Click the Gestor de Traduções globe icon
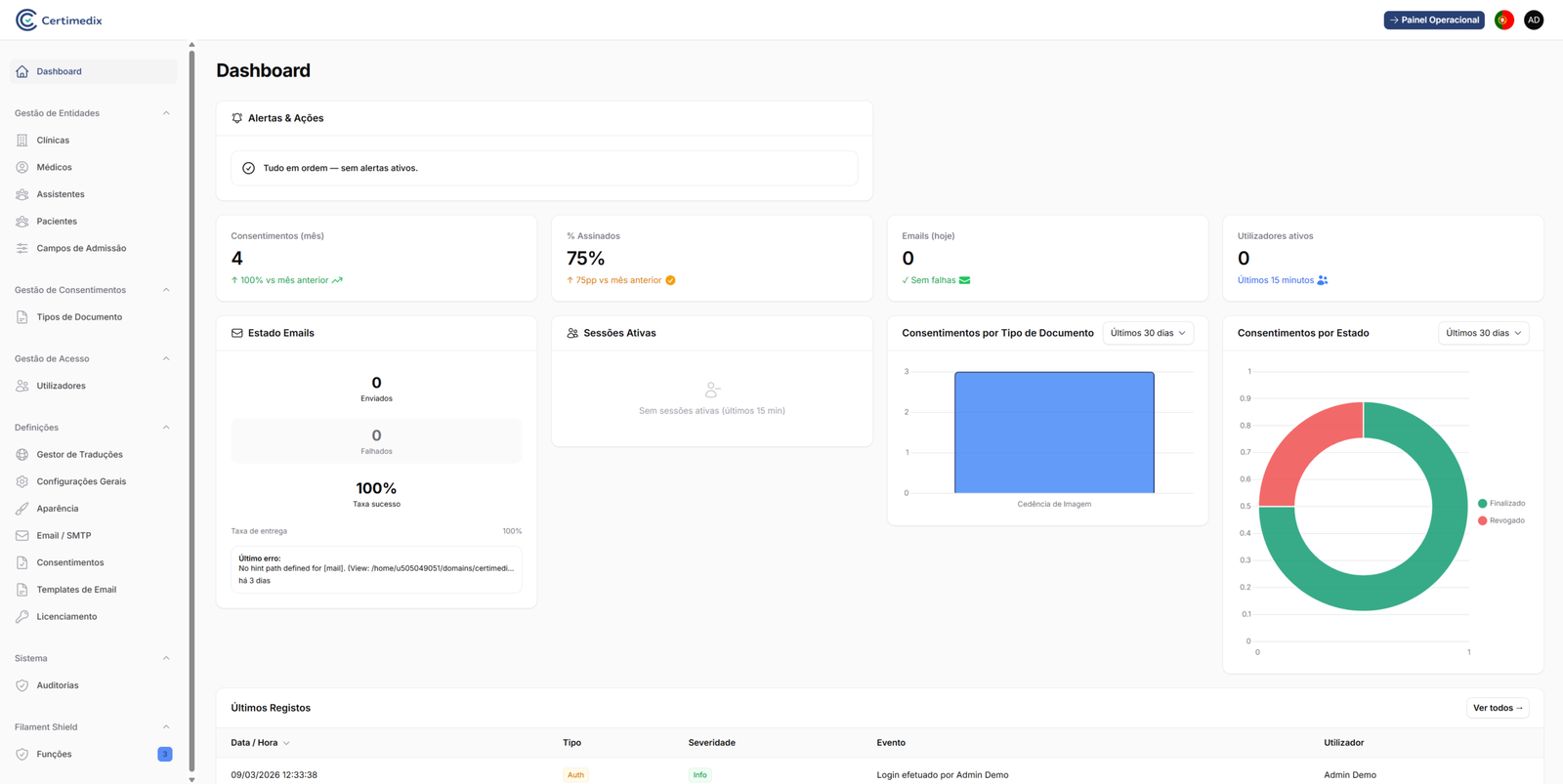 [x=22, y=455]
